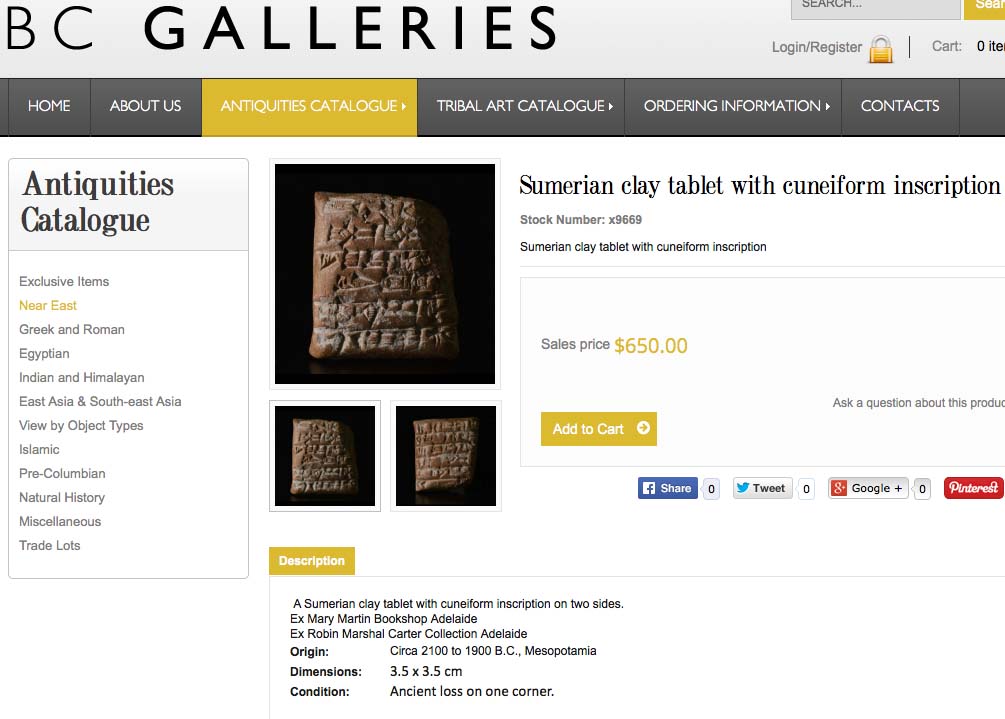Click the main tablet product image
Viewport: 1005px width, 719px height.
tap(385, 274)
